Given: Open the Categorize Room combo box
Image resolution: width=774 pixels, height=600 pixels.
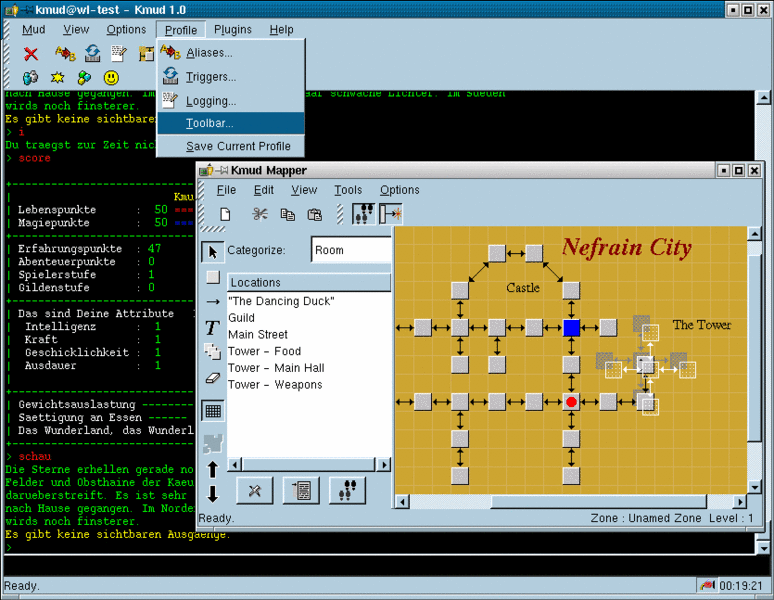Looking at the screenshot, I should tap(351, 250).
